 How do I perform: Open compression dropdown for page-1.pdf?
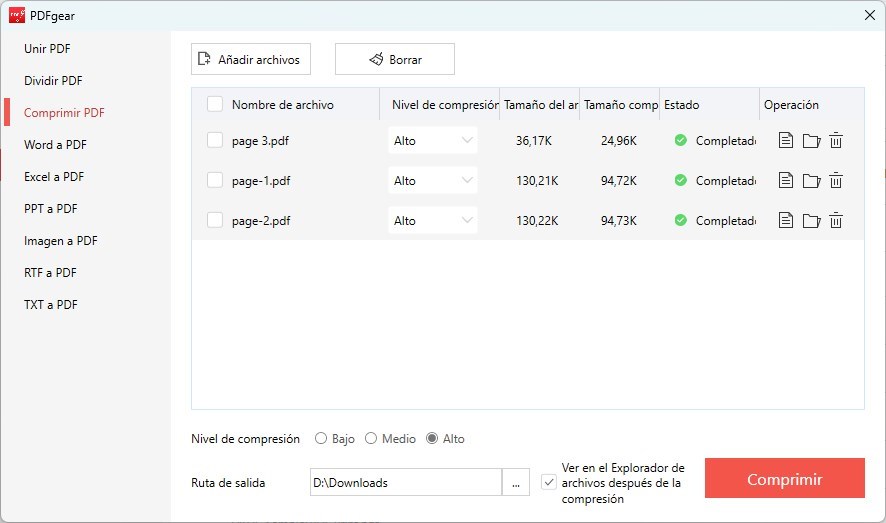pos(433,180)
